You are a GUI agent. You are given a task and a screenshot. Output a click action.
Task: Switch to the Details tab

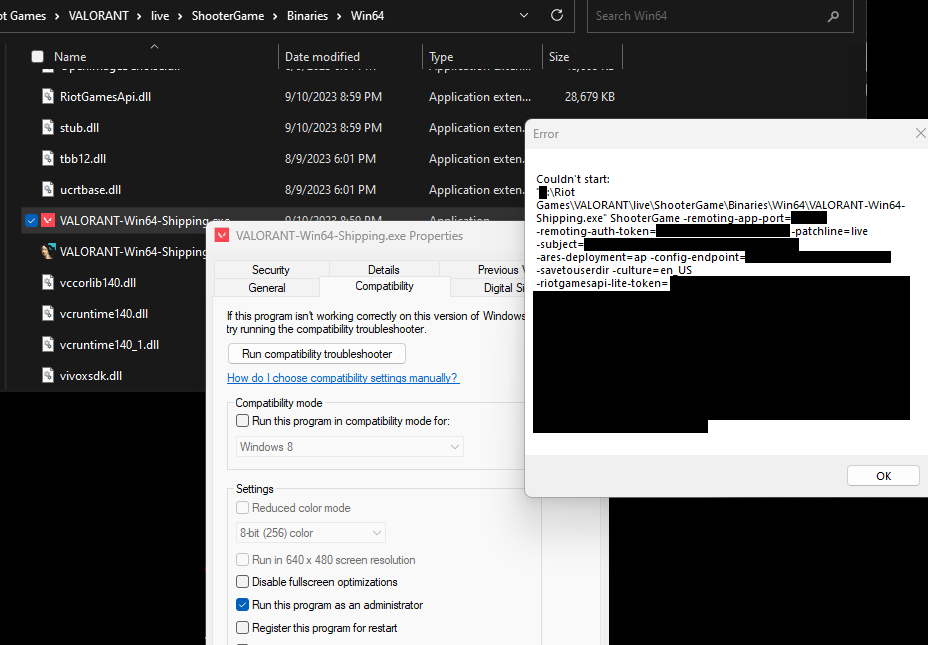(384, 270)
